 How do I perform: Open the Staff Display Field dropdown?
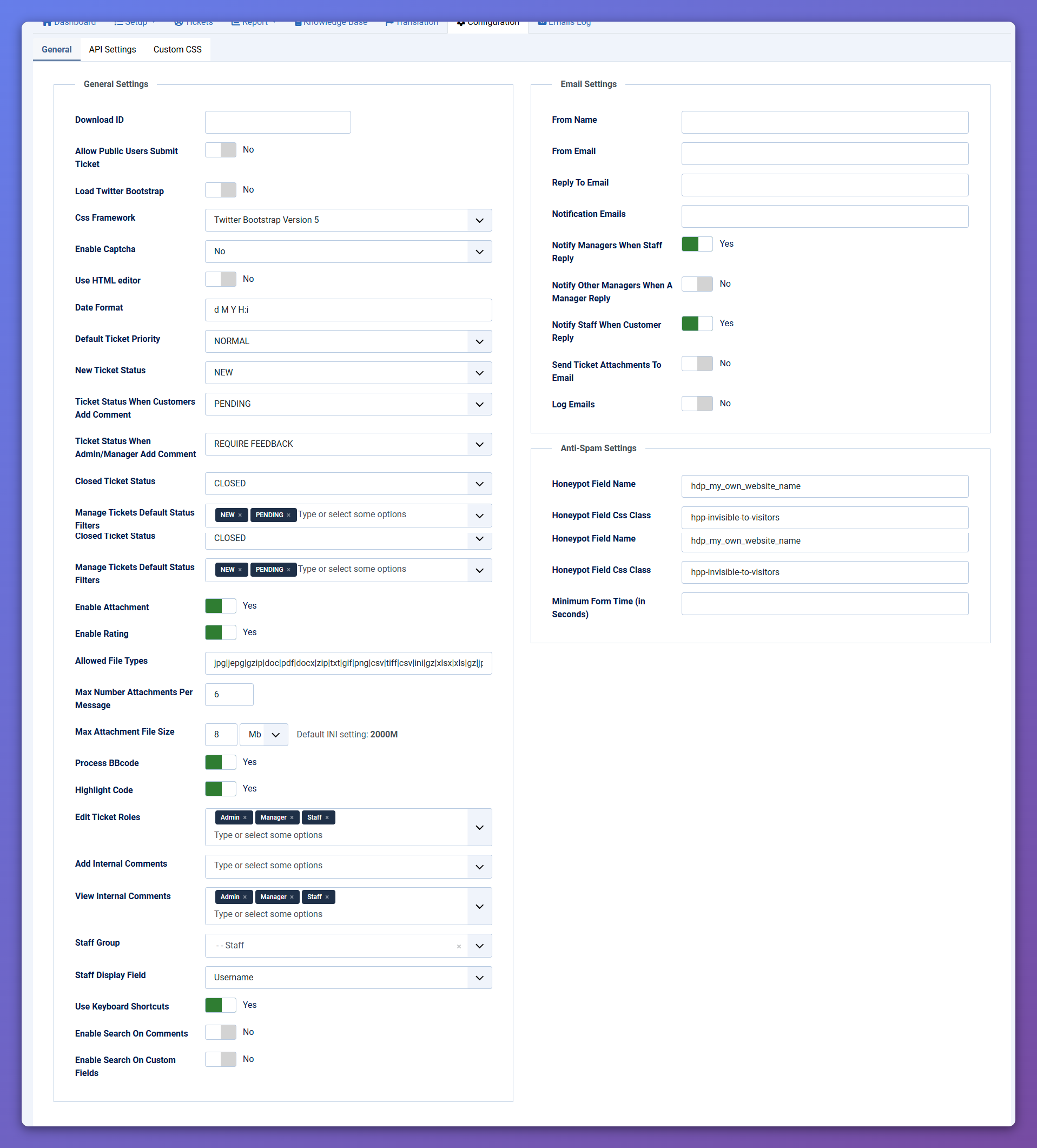coord(348,977)
